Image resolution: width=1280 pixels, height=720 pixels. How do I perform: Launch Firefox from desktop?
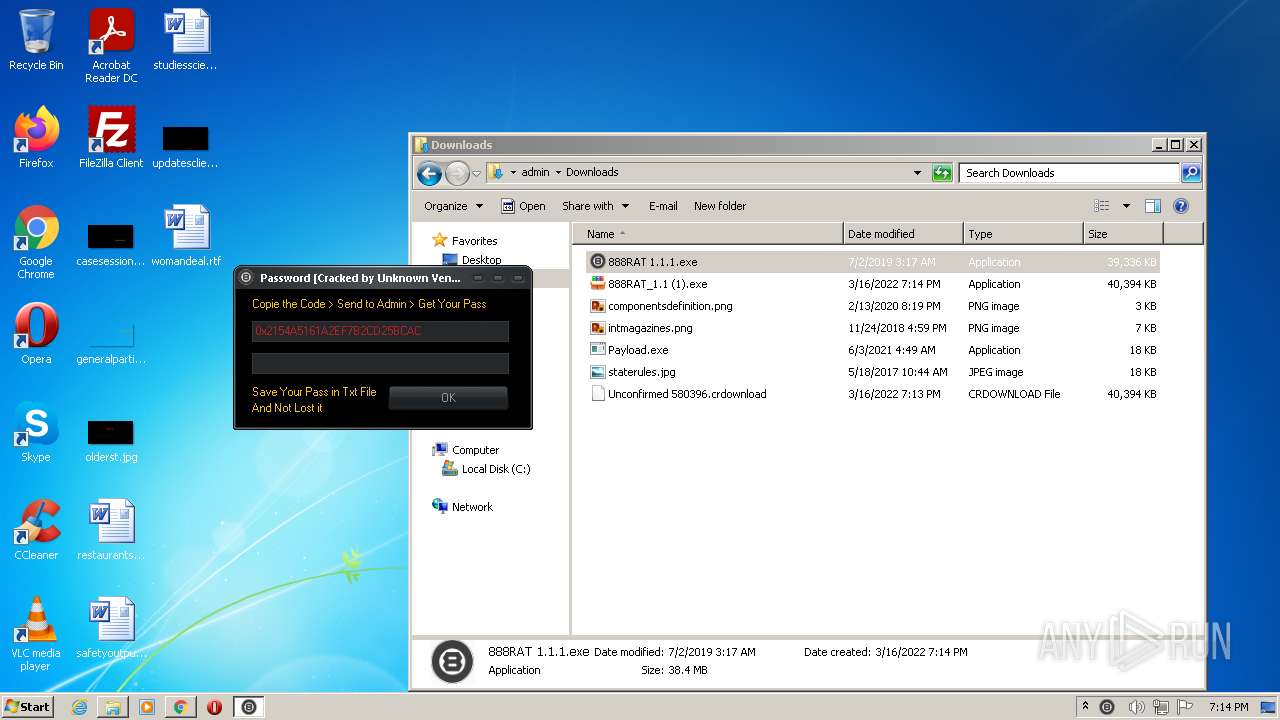36,137
